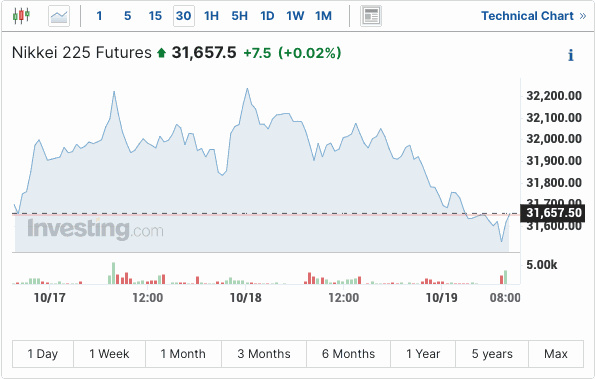Click the 32,100.00 axis label

554,118
